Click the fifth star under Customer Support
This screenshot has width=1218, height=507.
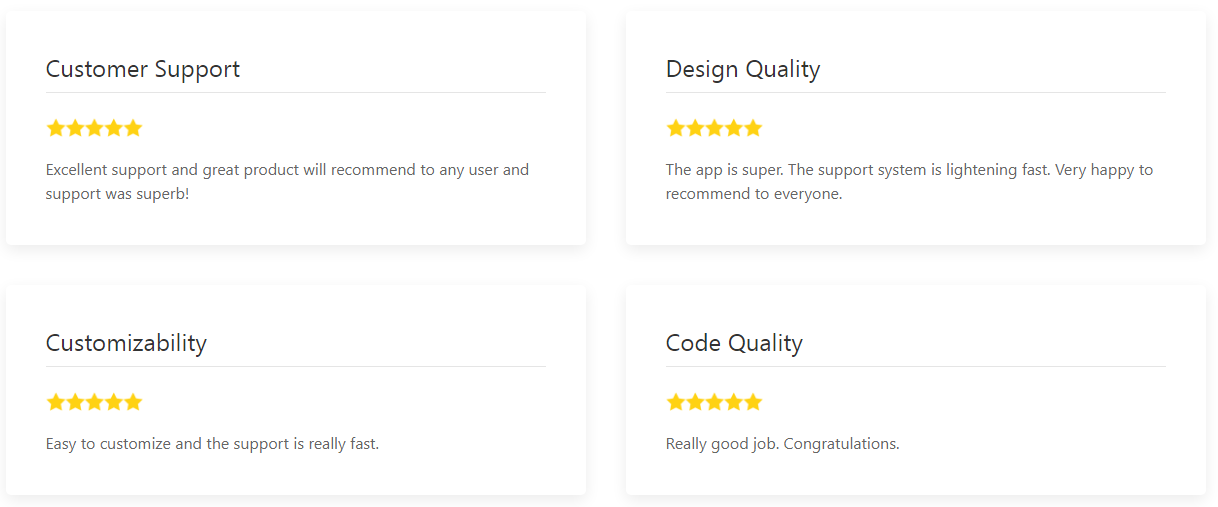[133, 128]
